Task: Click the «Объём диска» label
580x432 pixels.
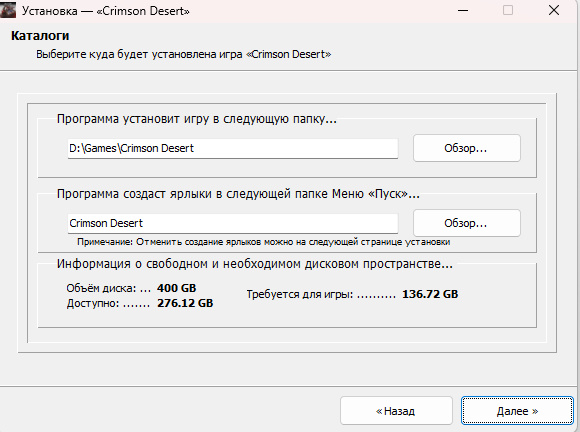Action: pos(101,288)
